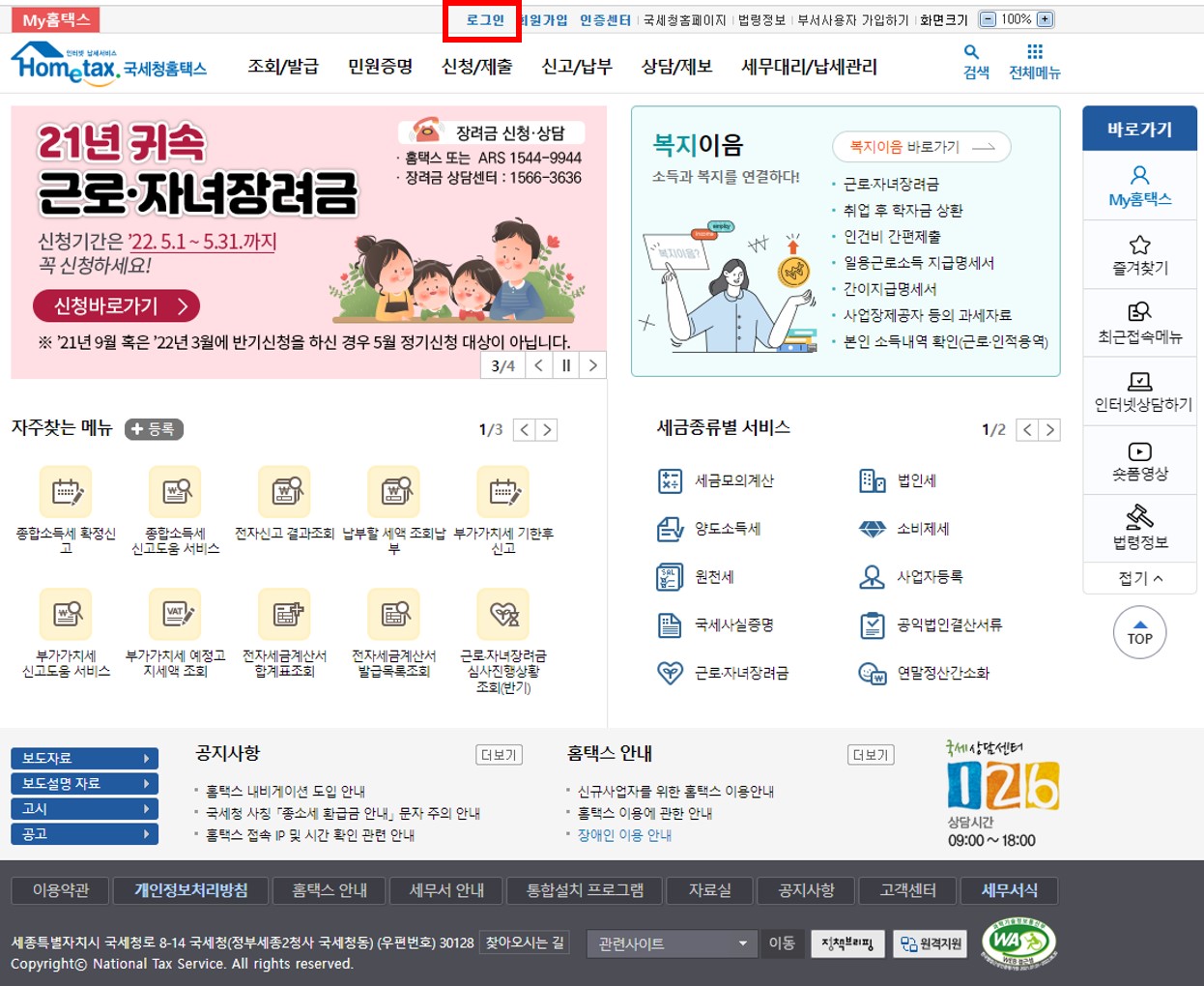
Task: Open 종합소득세 확정신고 shortcut icon
Action: [66, 491]
